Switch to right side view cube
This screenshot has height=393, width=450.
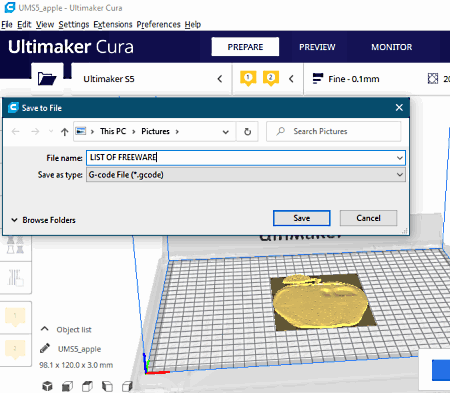(127, 386)
